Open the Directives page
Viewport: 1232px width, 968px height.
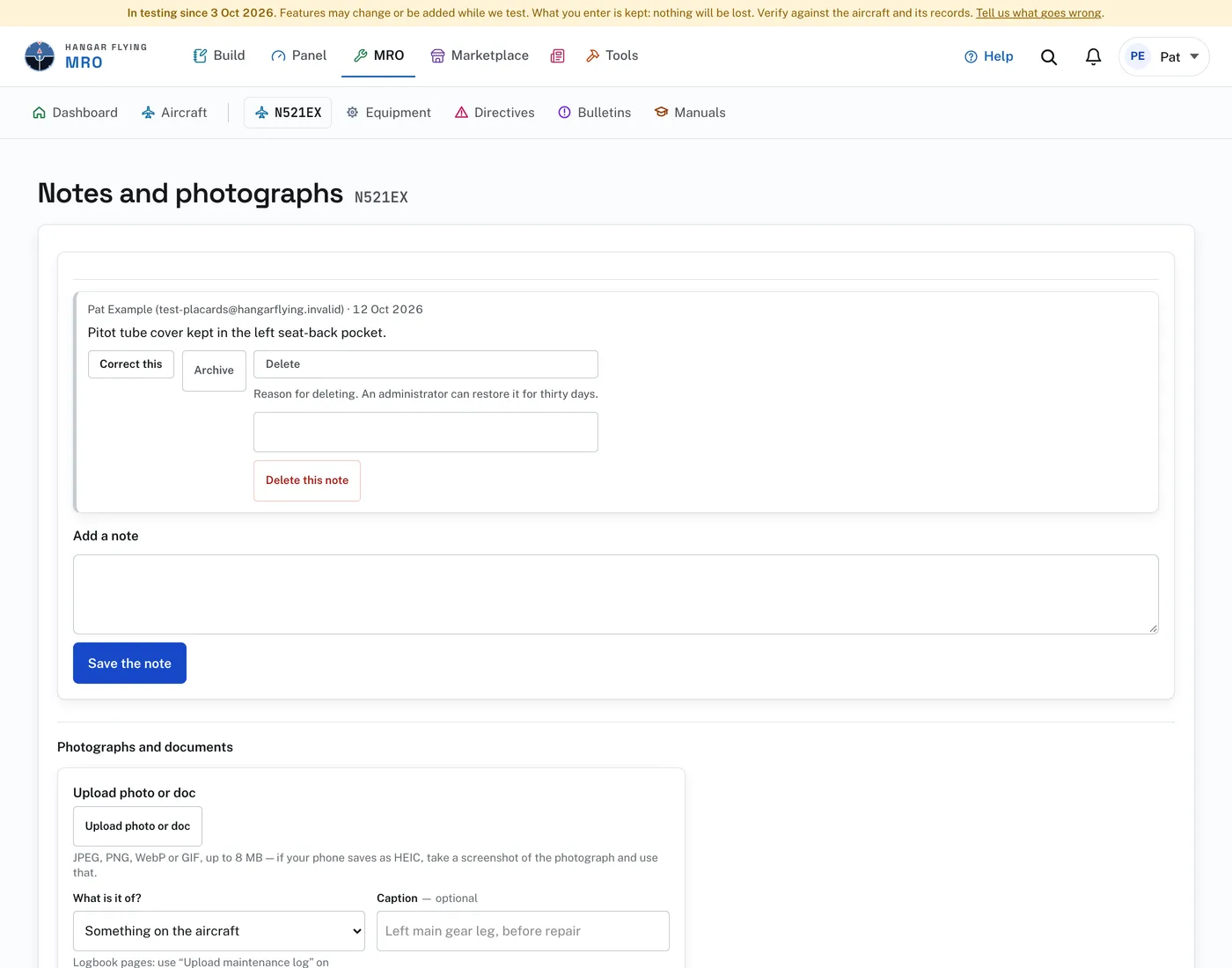pyautogui.click(x=495, y=113)
